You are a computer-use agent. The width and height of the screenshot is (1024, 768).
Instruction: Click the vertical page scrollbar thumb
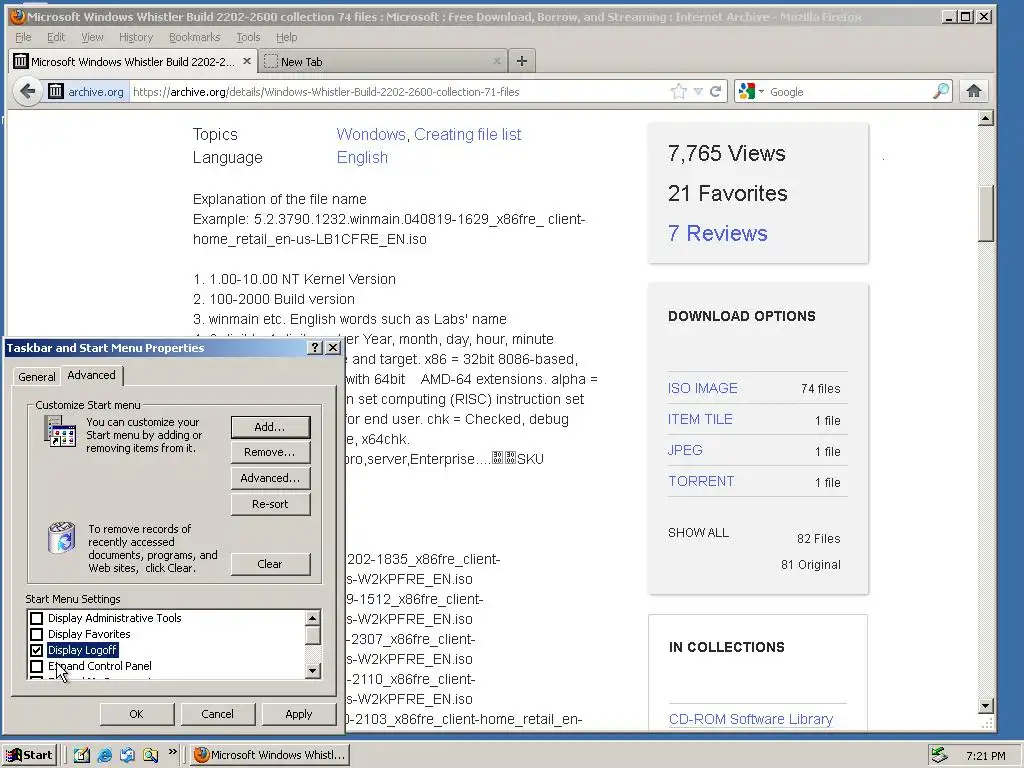coord(986,214)
